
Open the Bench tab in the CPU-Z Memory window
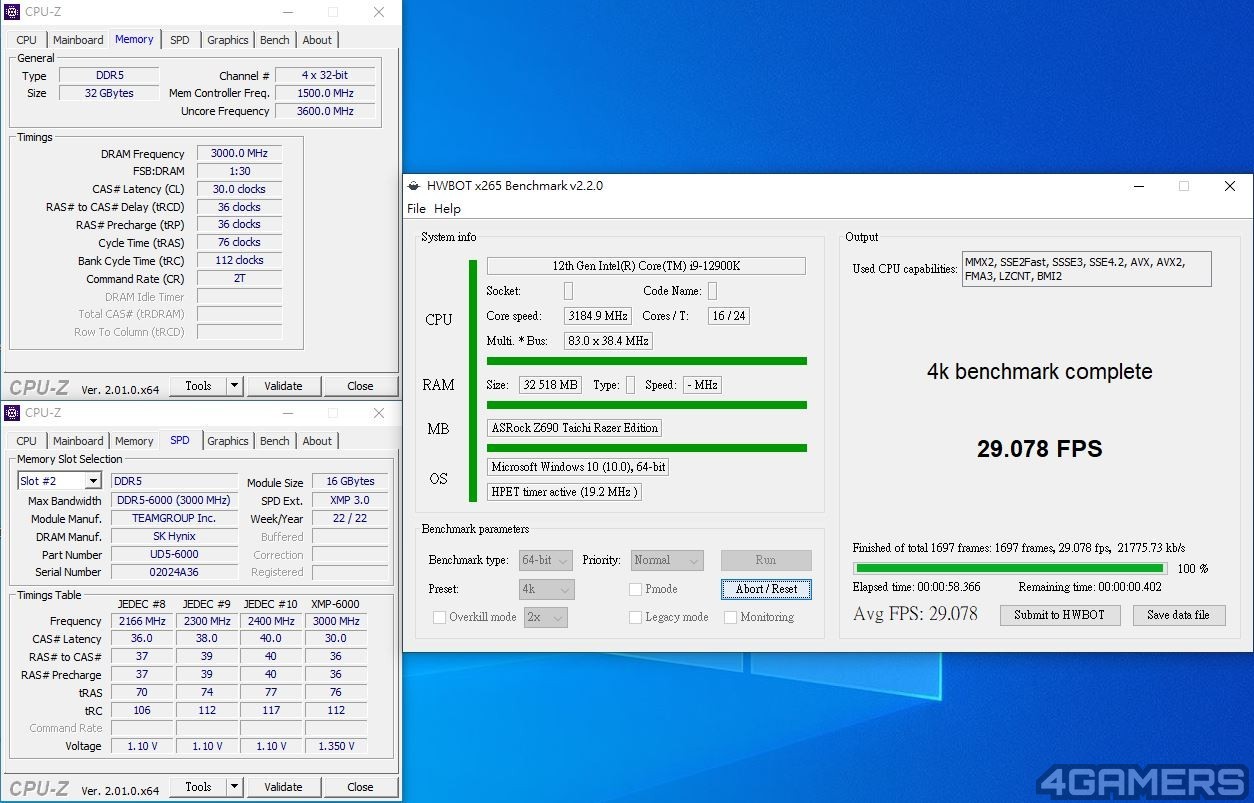275,40
